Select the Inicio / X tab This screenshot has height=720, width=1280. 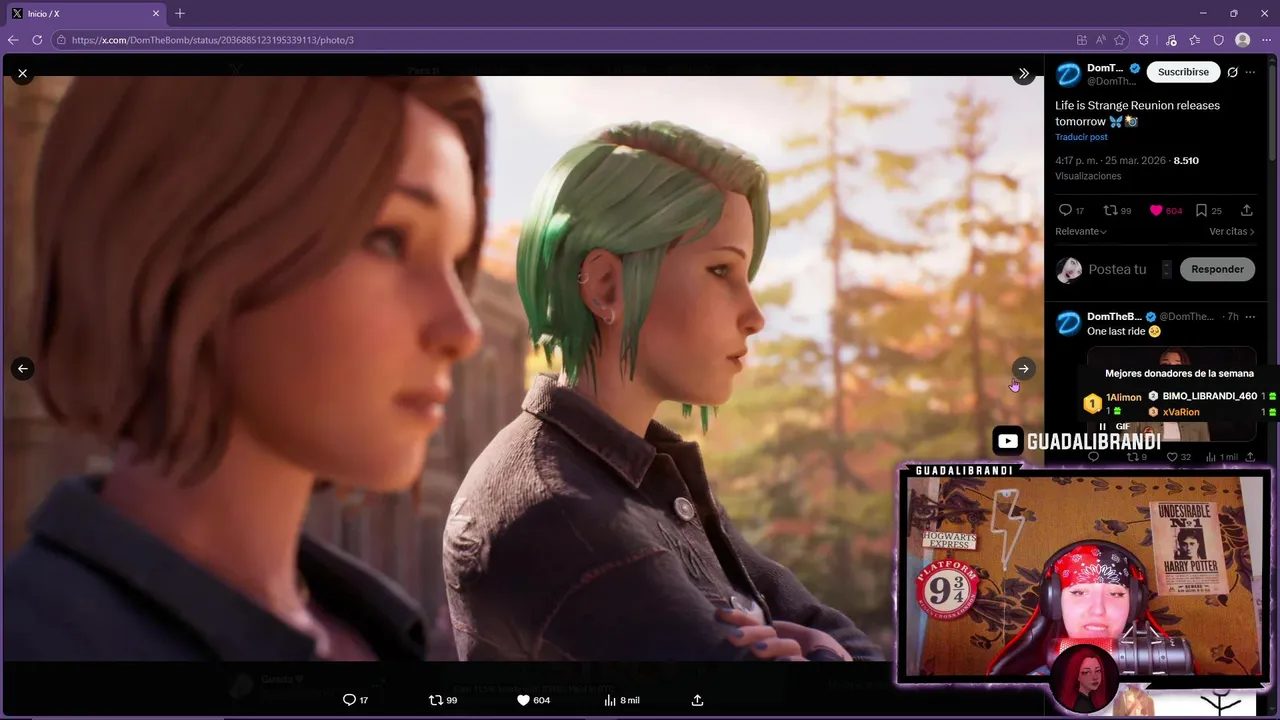click(x=84, y=14)
